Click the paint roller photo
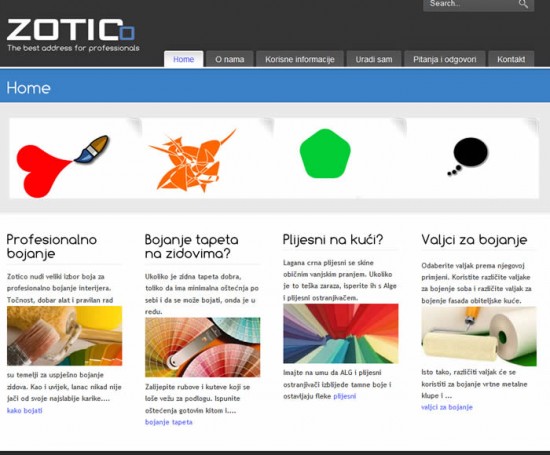Viewport: 550px width, 455px height. (479, 336)
